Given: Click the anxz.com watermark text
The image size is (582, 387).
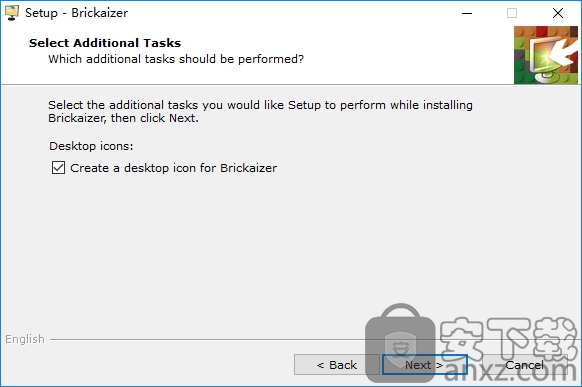Looking at the screenshot, I should (x=511, y=370).
